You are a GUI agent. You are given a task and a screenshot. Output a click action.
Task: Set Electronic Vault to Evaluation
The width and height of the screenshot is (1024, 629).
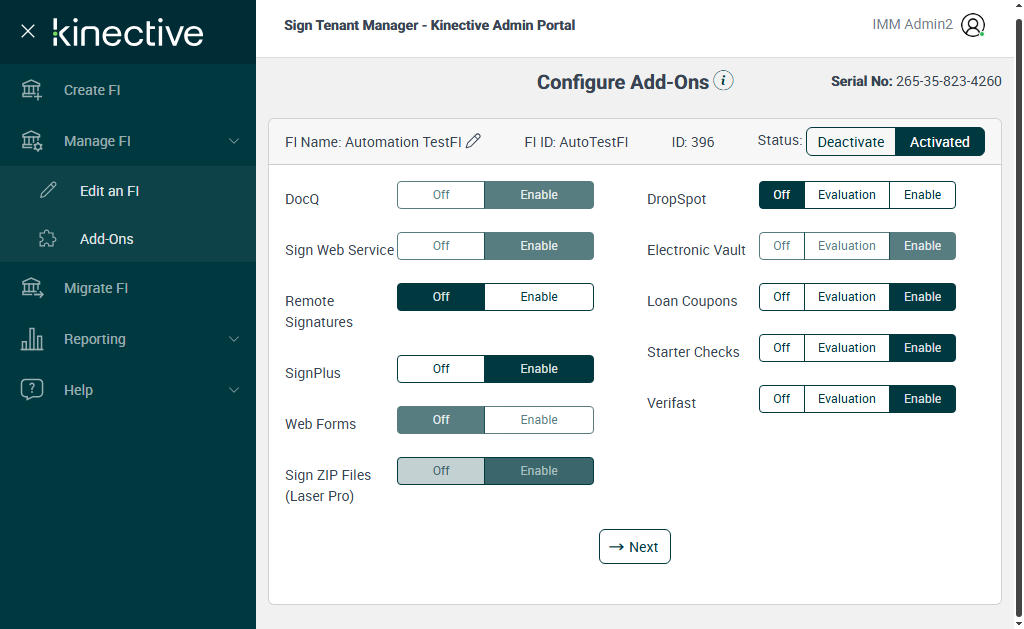pos(847,246)
